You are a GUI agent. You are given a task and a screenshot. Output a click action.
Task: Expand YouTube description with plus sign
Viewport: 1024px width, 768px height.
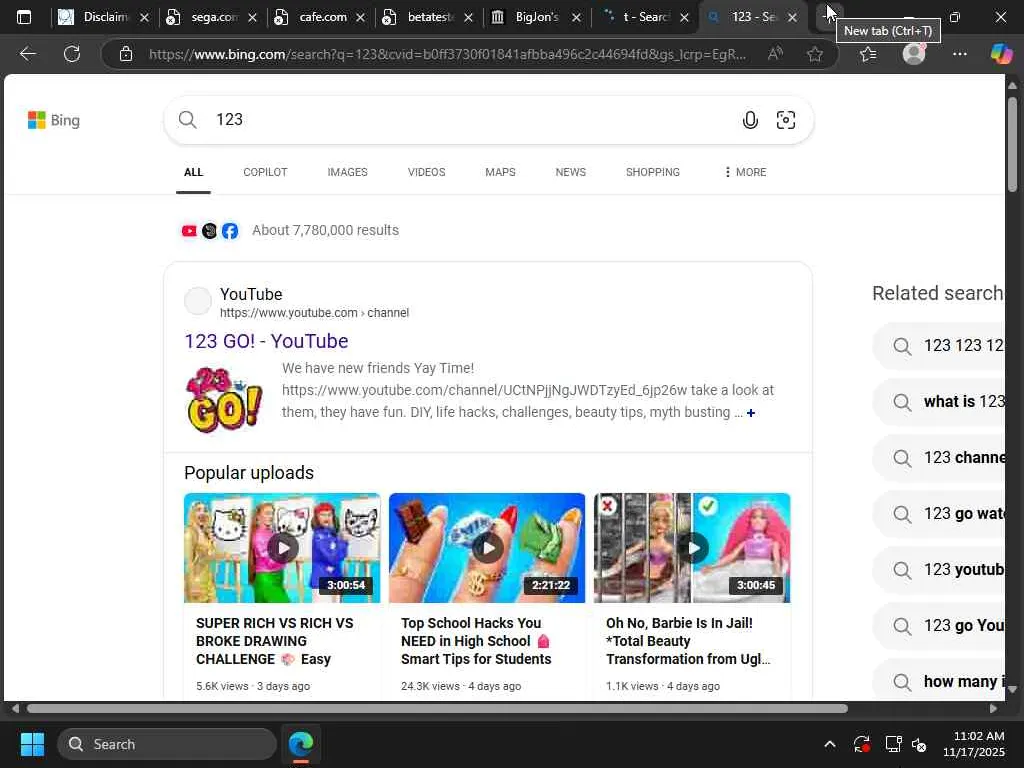[x=751, y=413]
